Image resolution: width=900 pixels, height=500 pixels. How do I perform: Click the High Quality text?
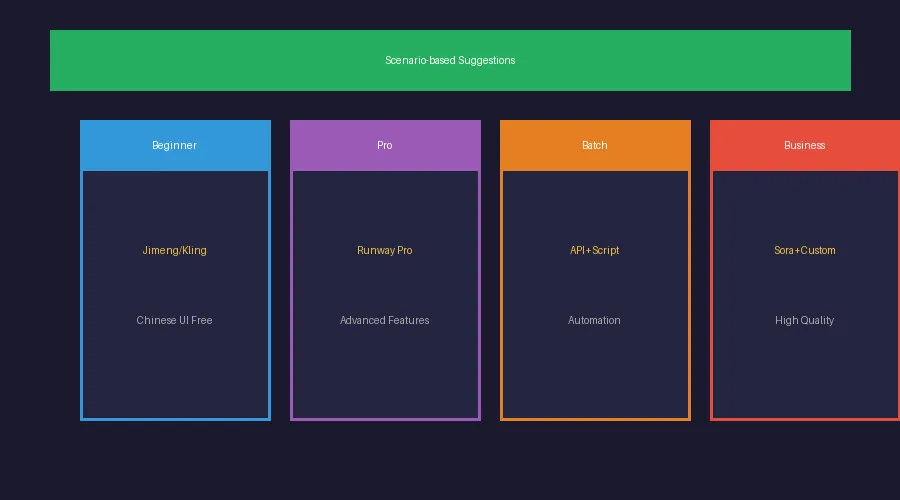805,320
